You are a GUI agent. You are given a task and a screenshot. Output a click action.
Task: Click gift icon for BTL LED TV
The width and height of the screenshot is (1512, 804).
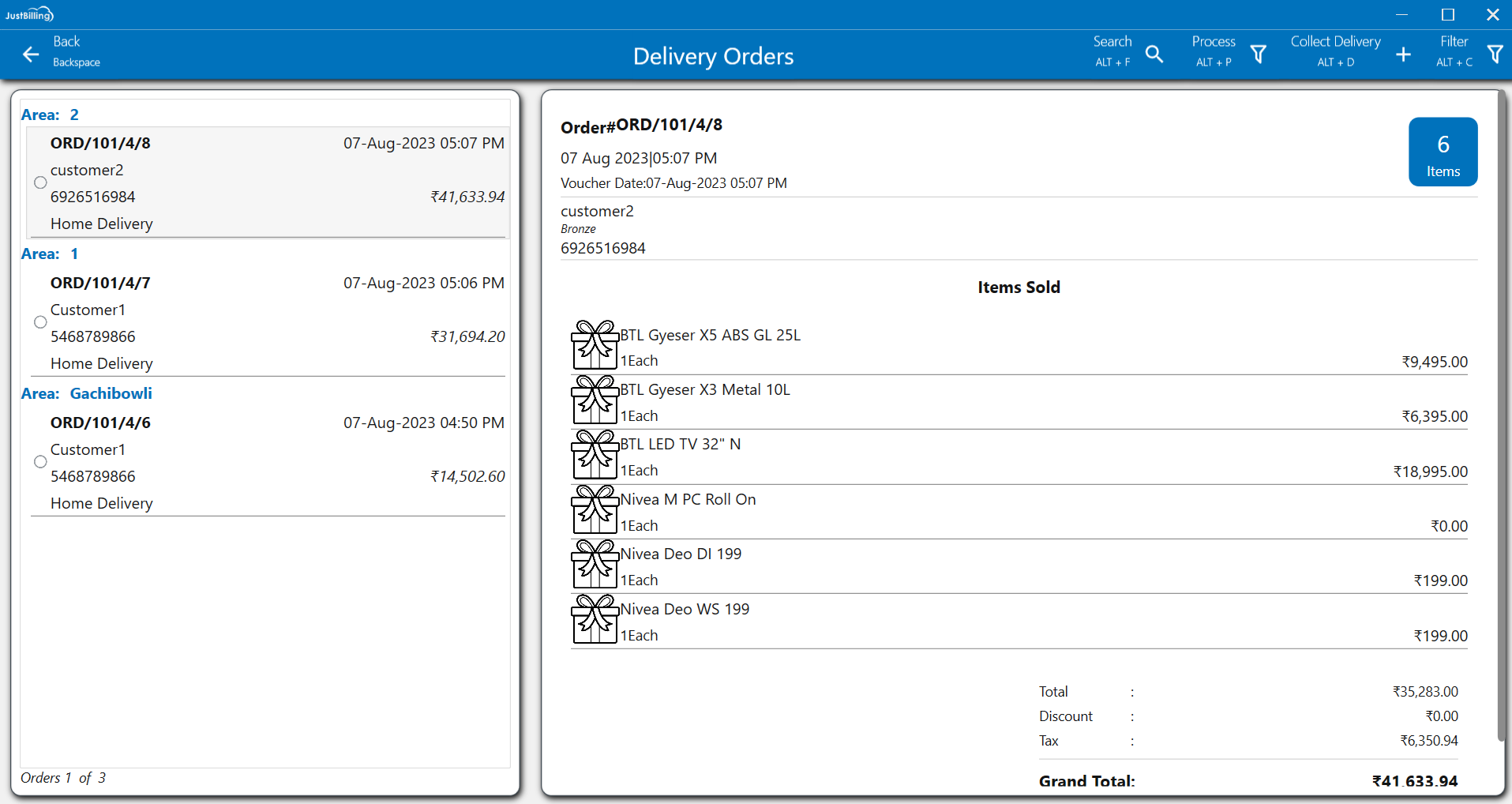point(594,455)
